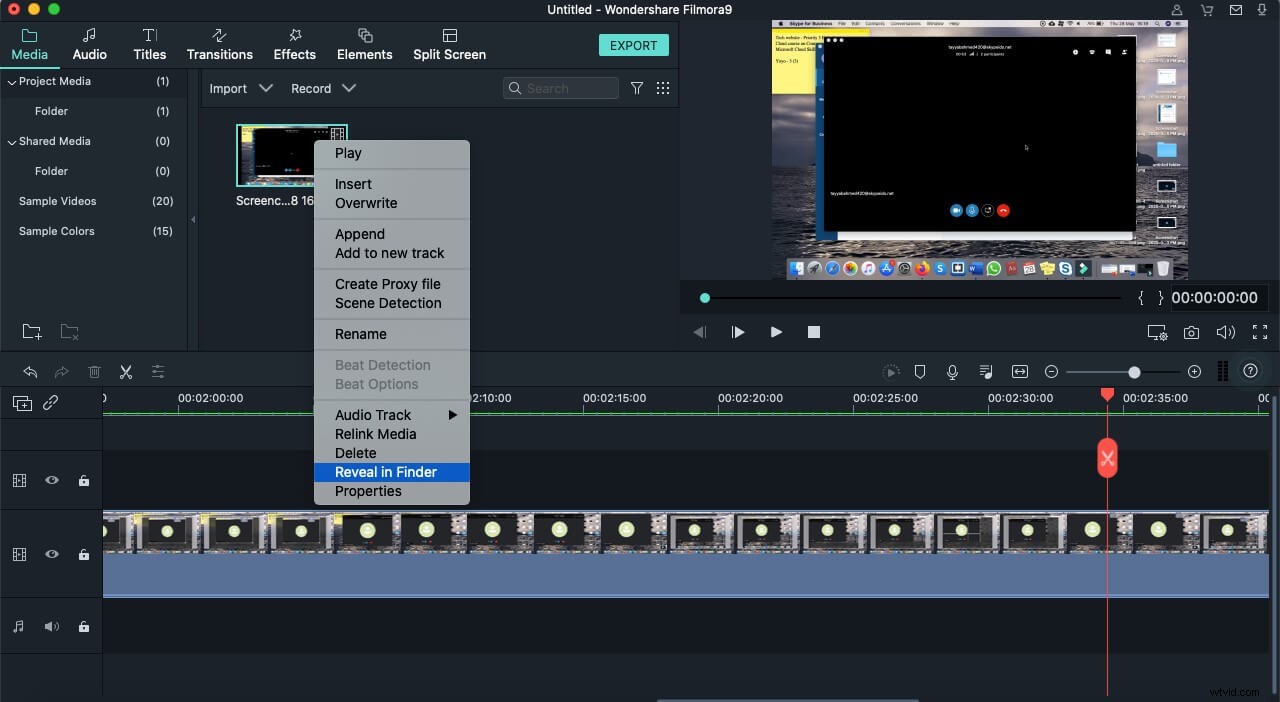Click the Add Marker icon in the toolbar

coord(920,371)
